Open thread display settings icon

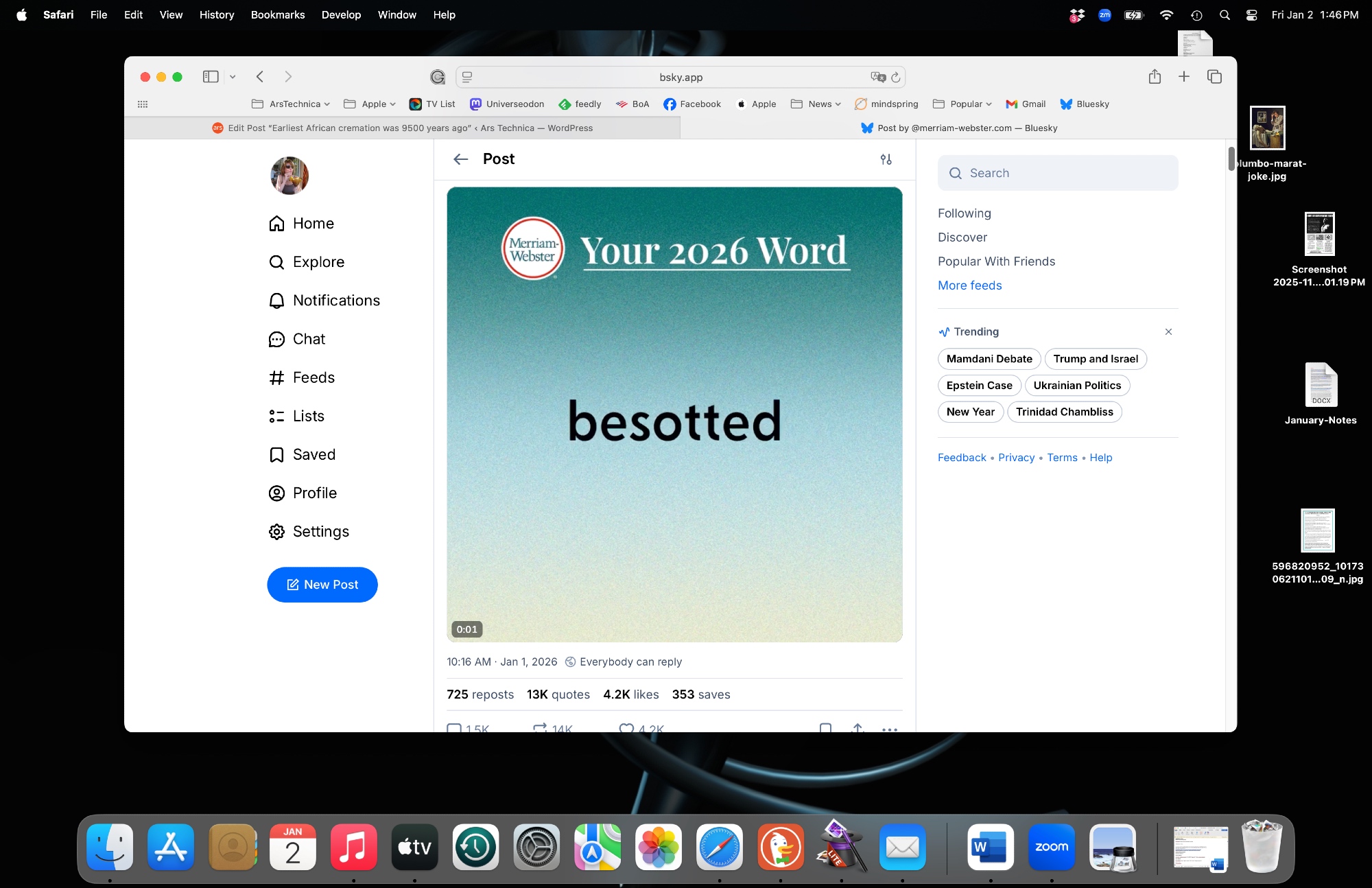886,159
